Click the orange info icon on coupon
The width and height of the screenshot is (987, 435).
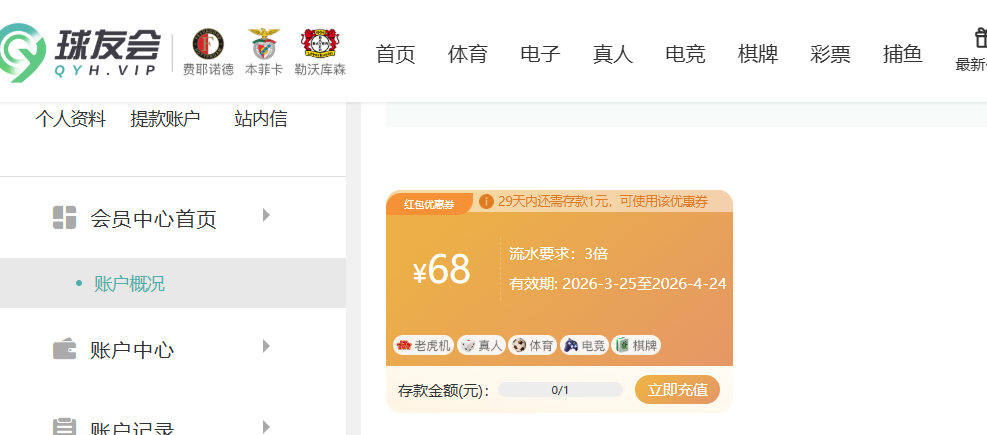(486, 202)
